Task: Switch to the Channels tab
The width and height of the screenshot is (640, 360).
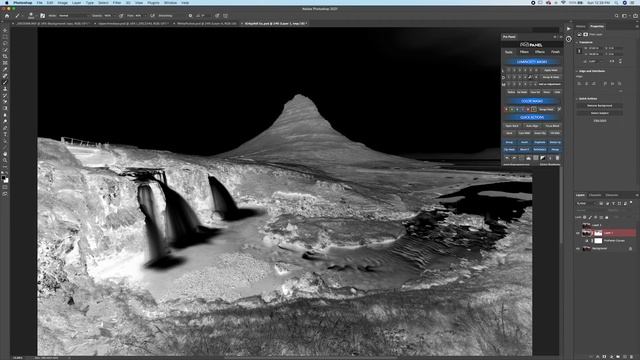Action: [x=595, y=195]
